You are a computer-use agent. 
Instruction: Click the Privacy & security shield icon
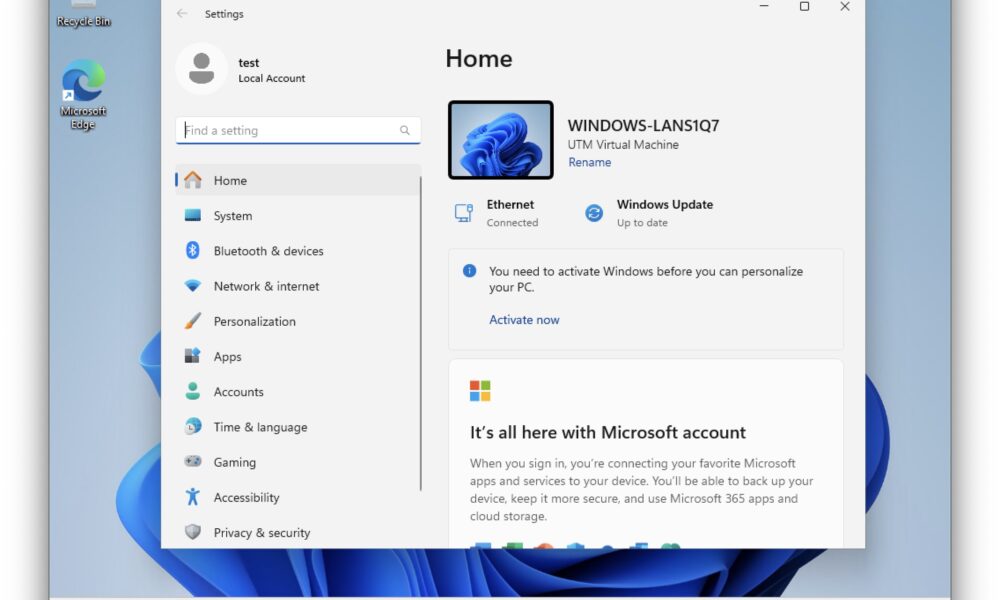[x=193, y=532]
